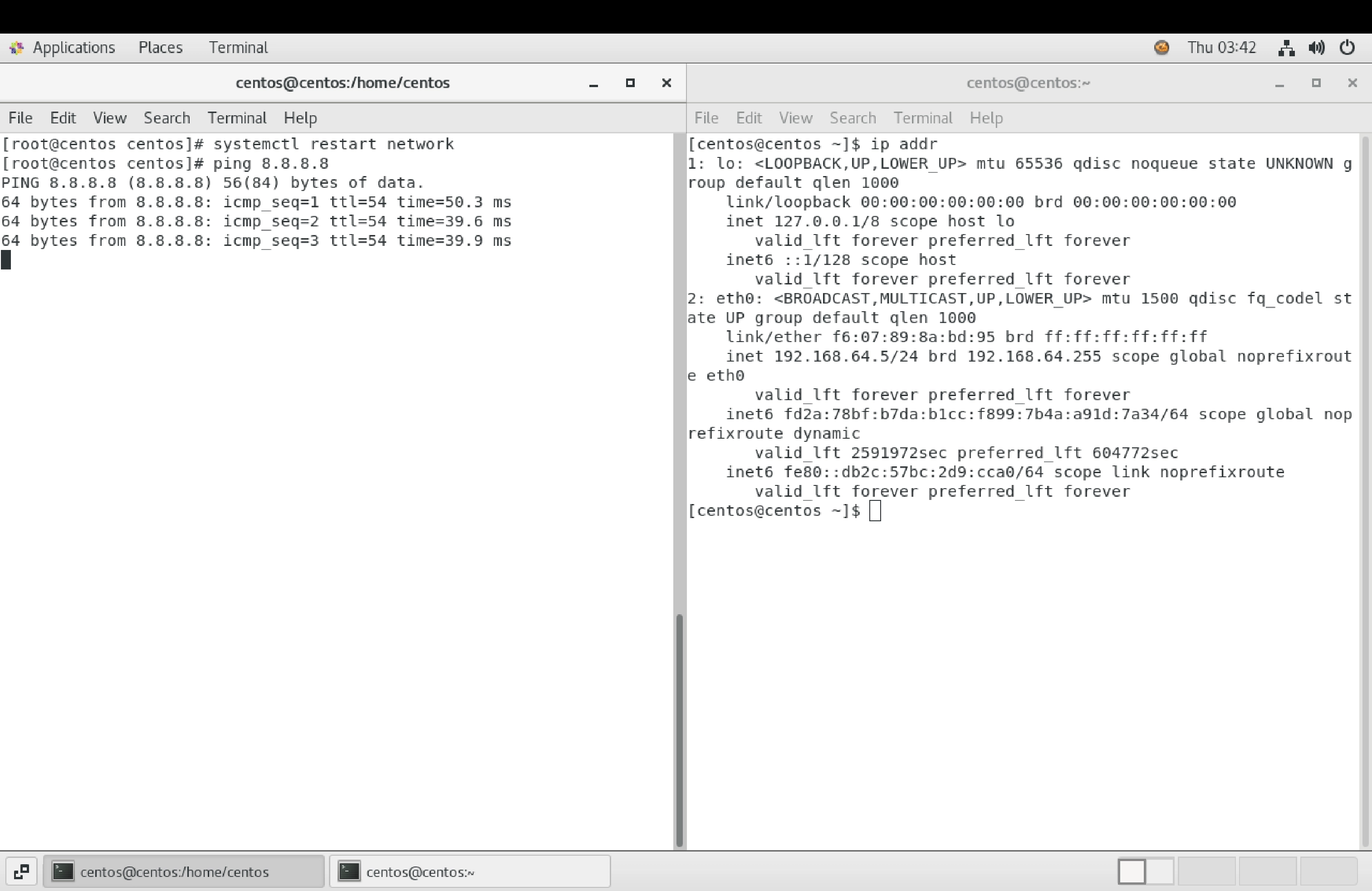Image resolution: width=1372 pixels, height=891 pixels.
Task: Maximize the left terminal window
Action: (x=630, y=83)
